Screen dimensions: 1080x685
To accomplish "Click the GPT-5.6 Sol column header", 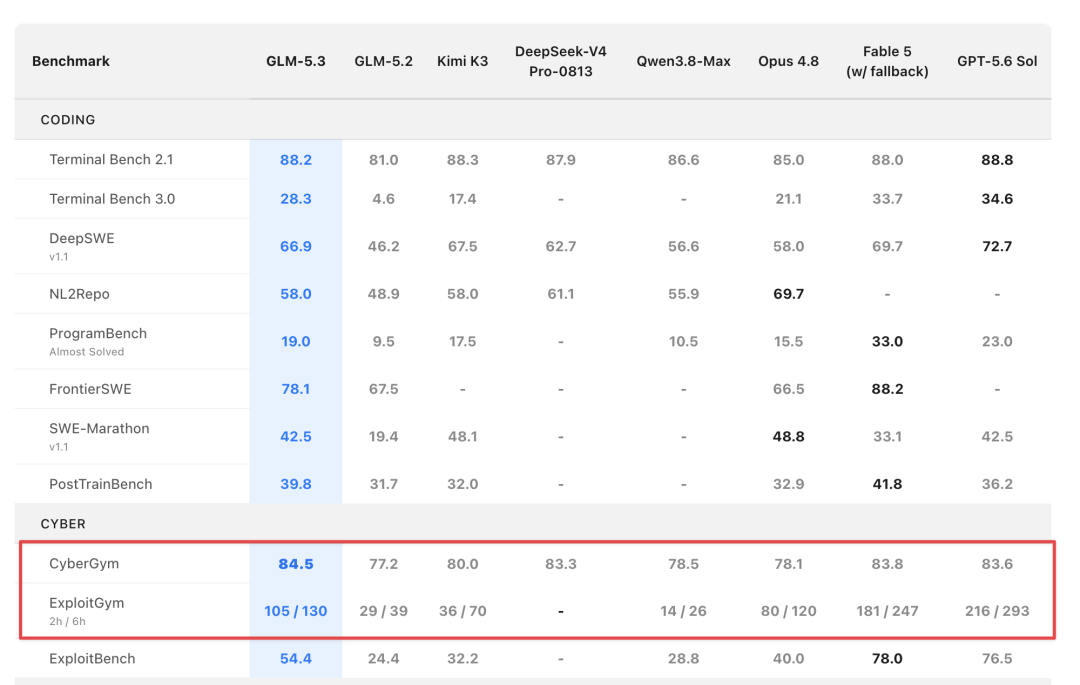I will coord(997,61).
